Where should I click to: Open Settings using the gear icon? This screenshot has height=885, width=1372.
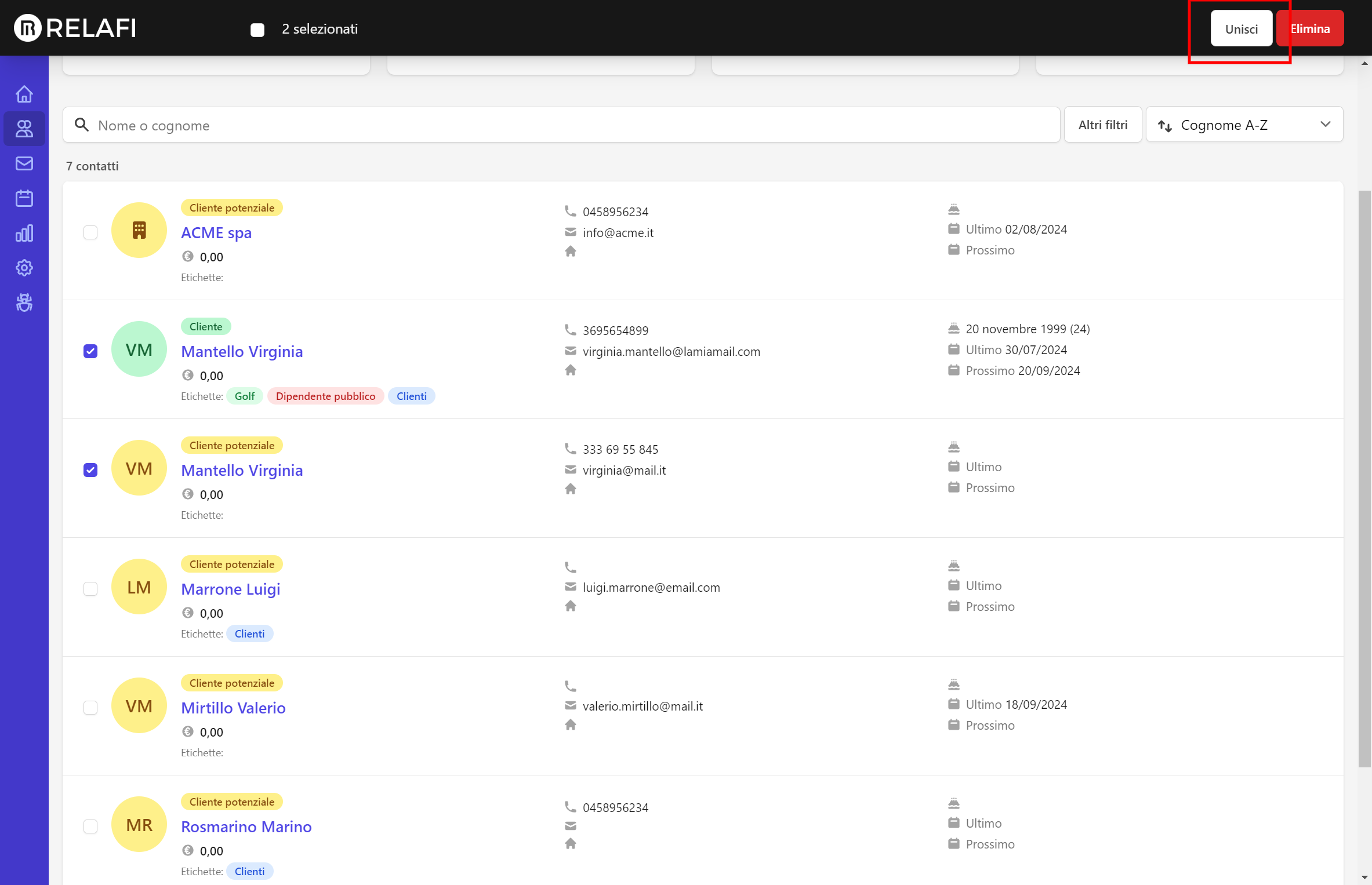pos(24,268)
